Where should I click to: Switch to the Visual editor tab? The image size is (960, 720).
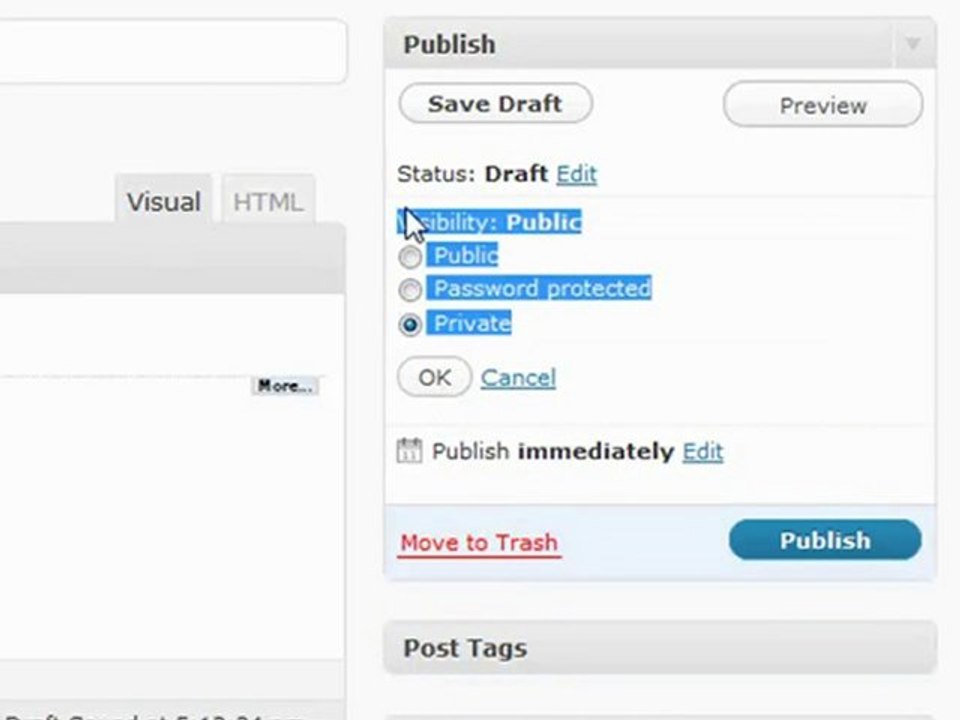[x=163, y=200]
